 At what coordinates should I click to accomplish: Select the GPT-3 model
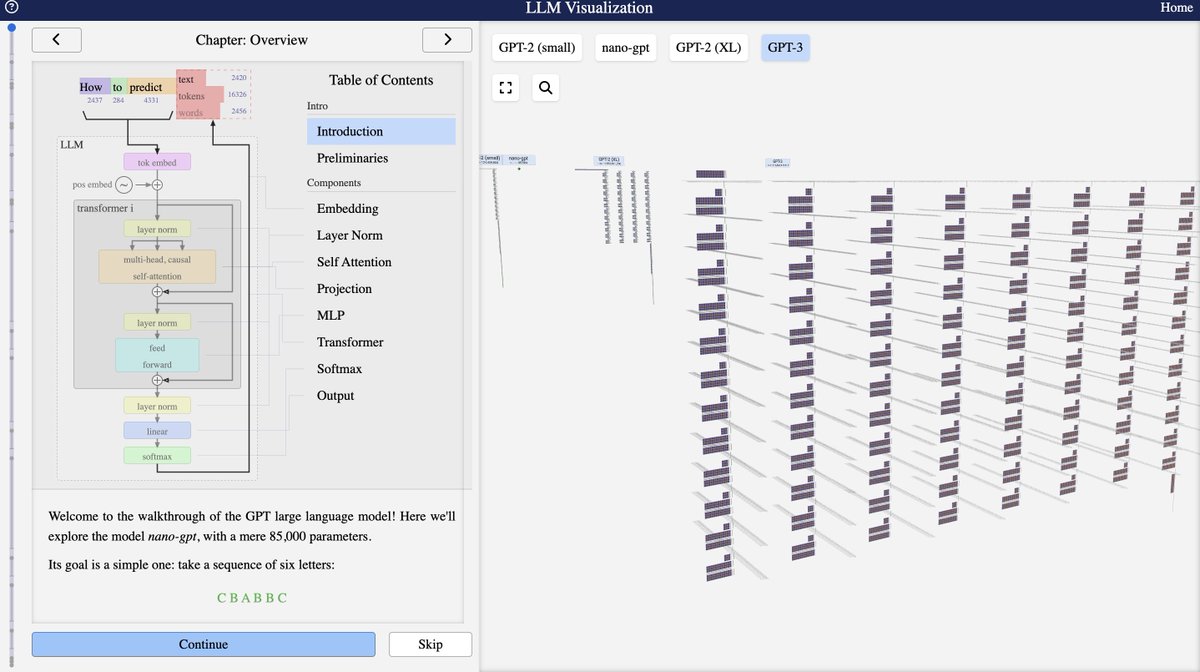pos(785,47)
